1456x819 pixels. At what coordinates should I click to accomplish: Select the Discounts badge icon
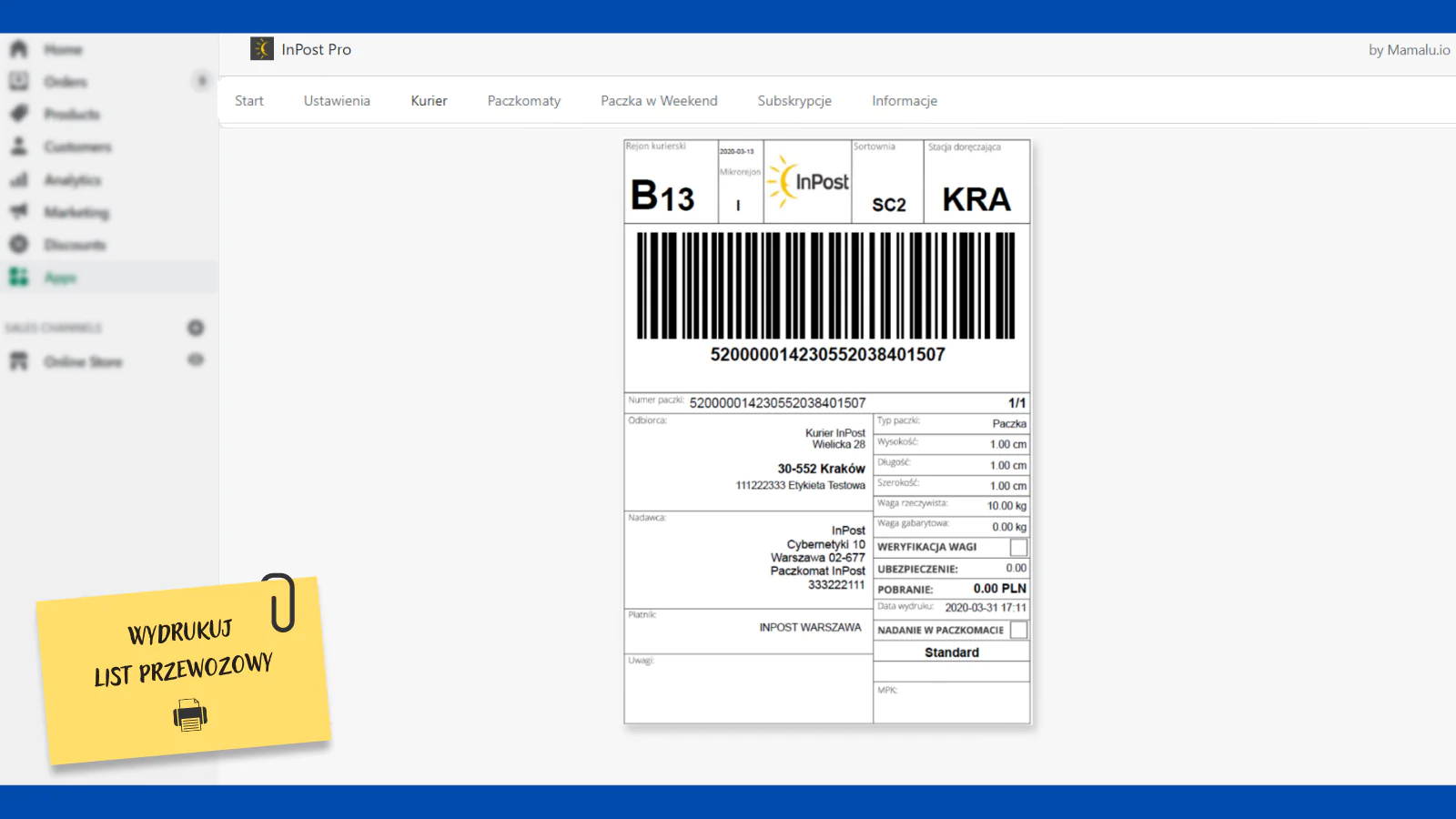[x=18, y=245]
